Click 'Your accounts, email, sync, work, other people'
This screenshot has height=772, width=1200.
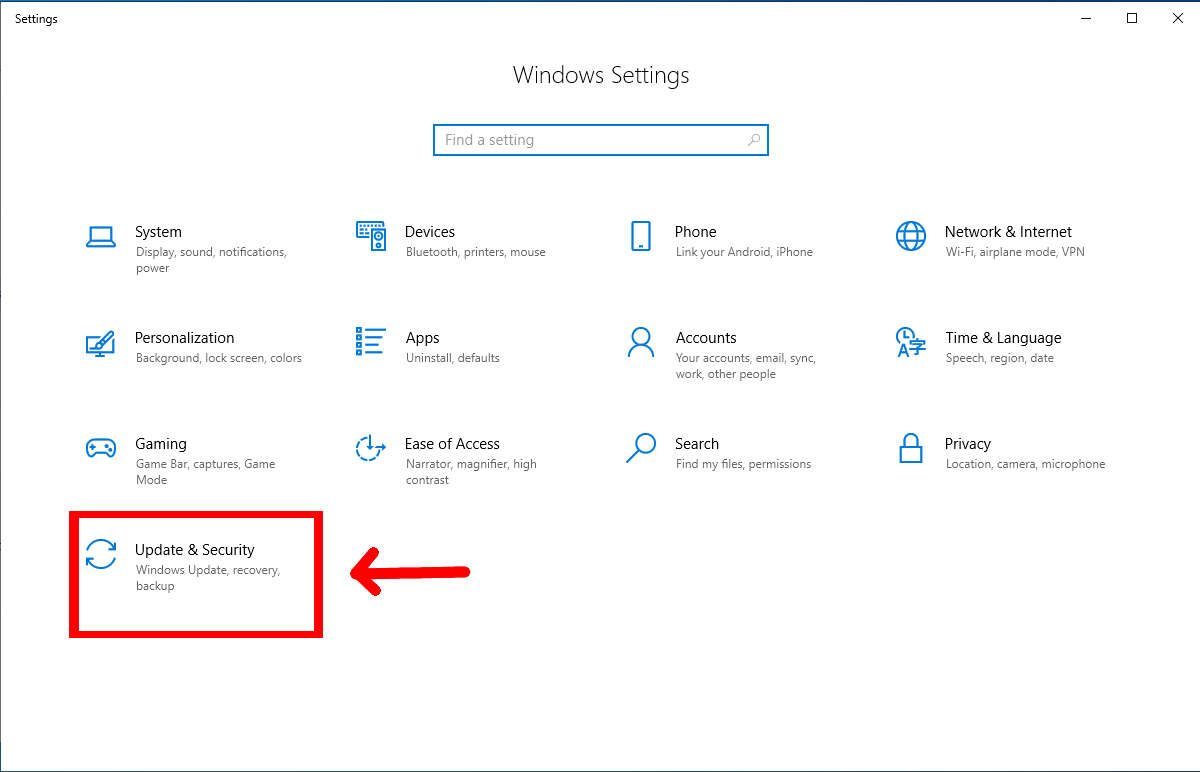746,366
